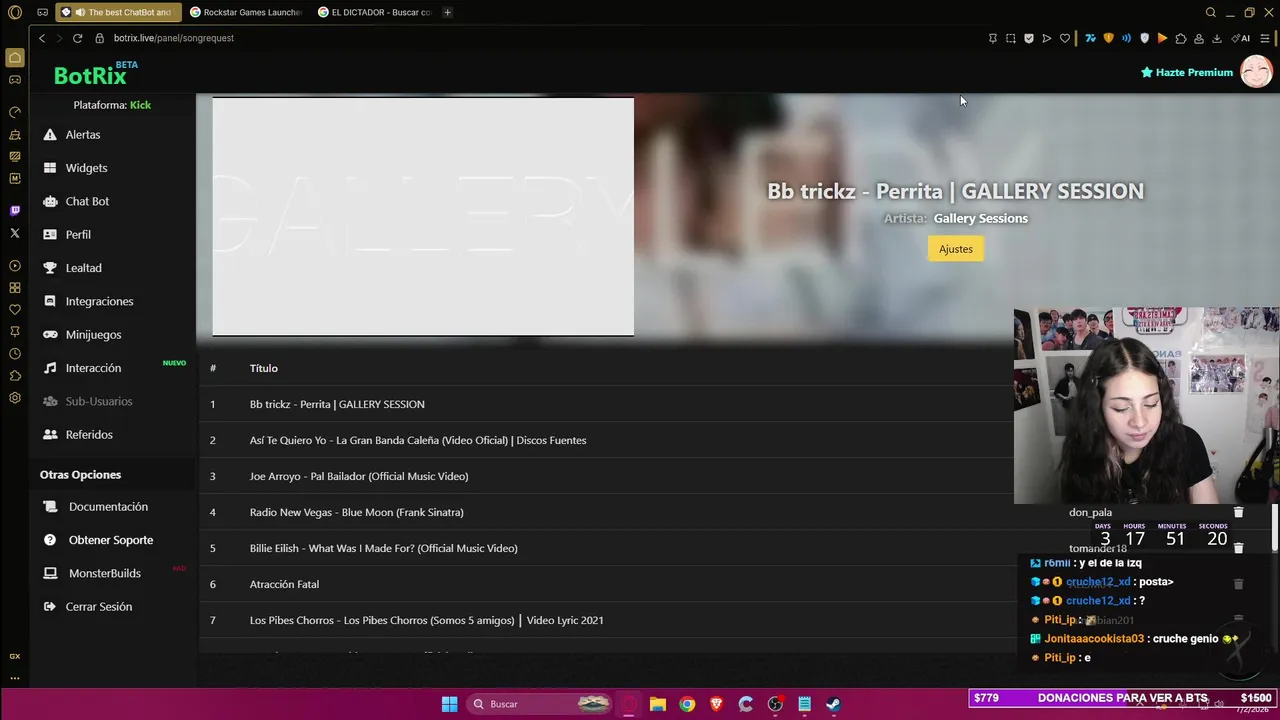Open Widgets in BotRix sidebar
This screenshot has width=1280, height=720.
pos(86,168)
